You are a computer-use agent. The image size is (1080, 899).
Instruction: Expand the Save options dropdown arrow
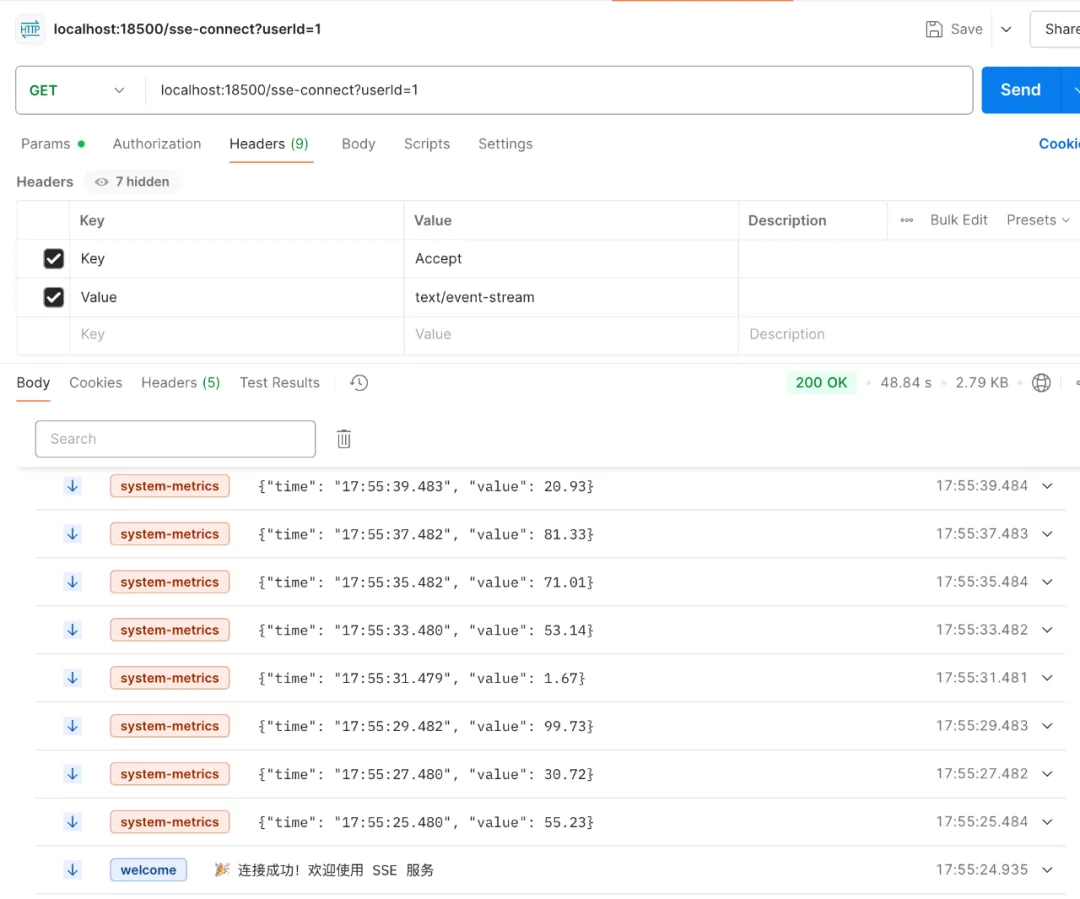click(1006, 29)
